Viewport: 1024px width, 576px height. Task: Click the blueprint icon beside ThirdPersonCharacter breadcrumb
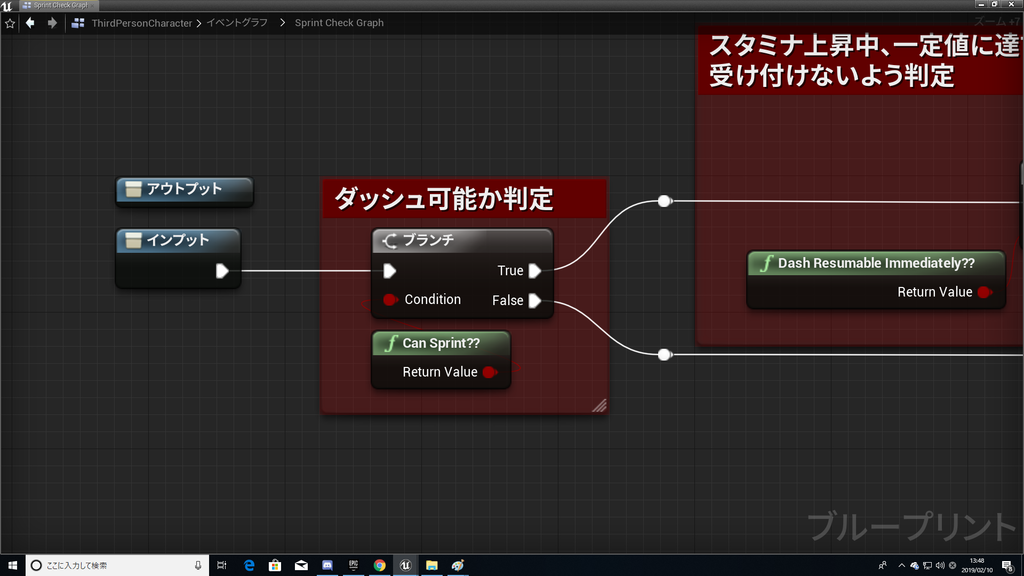(78, 22)
